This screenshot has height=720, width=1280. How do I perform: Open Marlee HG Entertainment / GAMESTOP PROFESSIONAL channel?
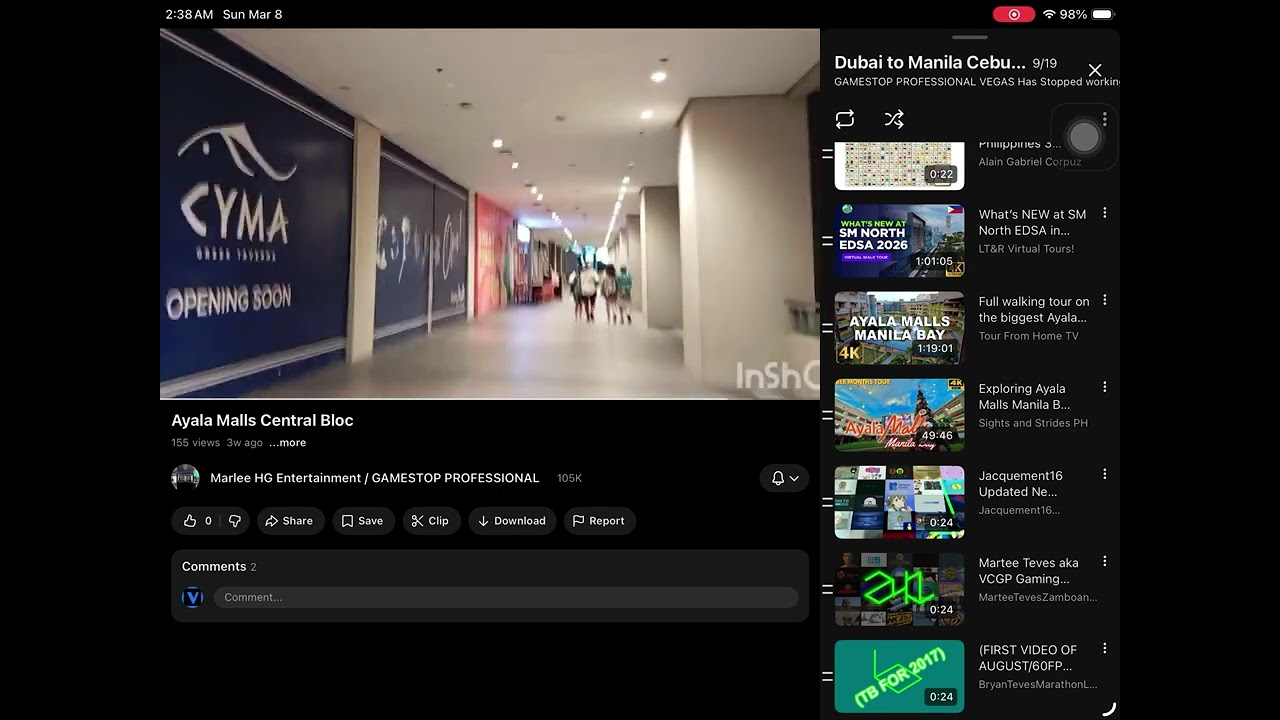pos(375,478)
